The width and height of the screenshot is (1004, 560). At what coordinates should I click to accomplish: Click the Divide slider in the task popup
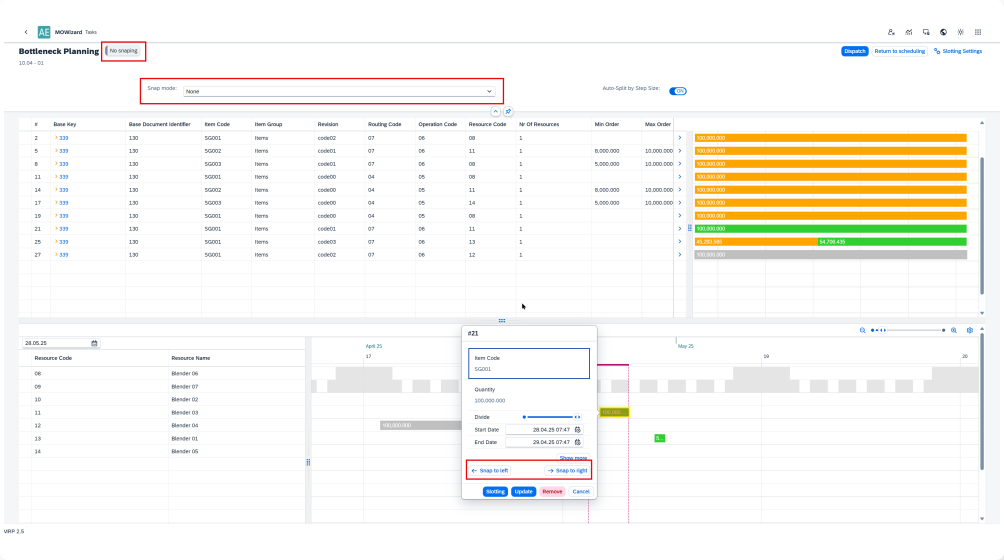pyautogui.click(x=550, y=416)
